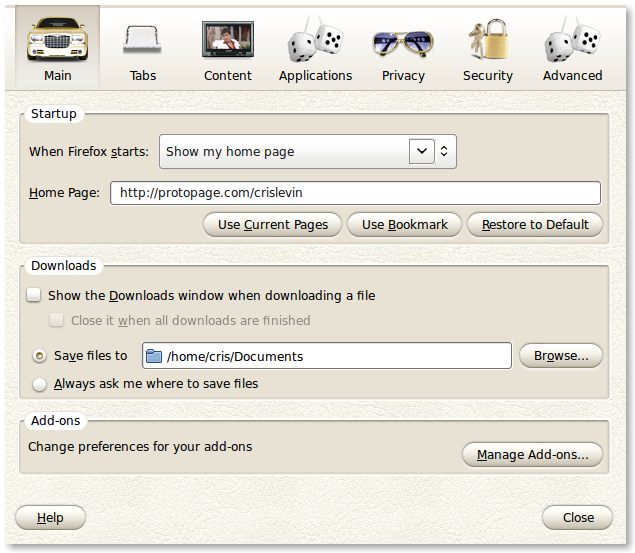
Task: Click the padlock icon for Security
Action: pyautogui.click(x=488, y=40)
